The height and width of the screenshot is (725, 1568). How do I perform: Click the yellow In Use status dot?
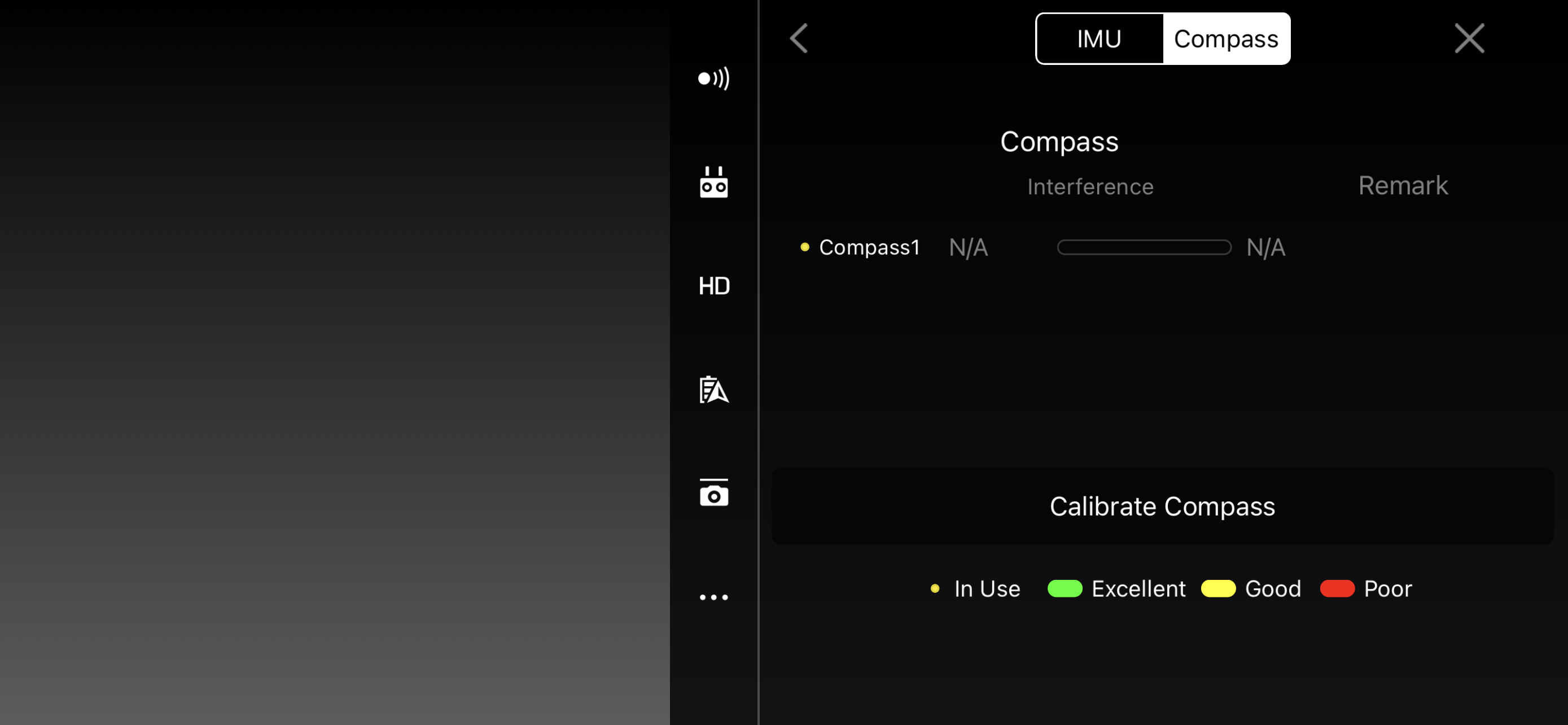click(936, 589)
